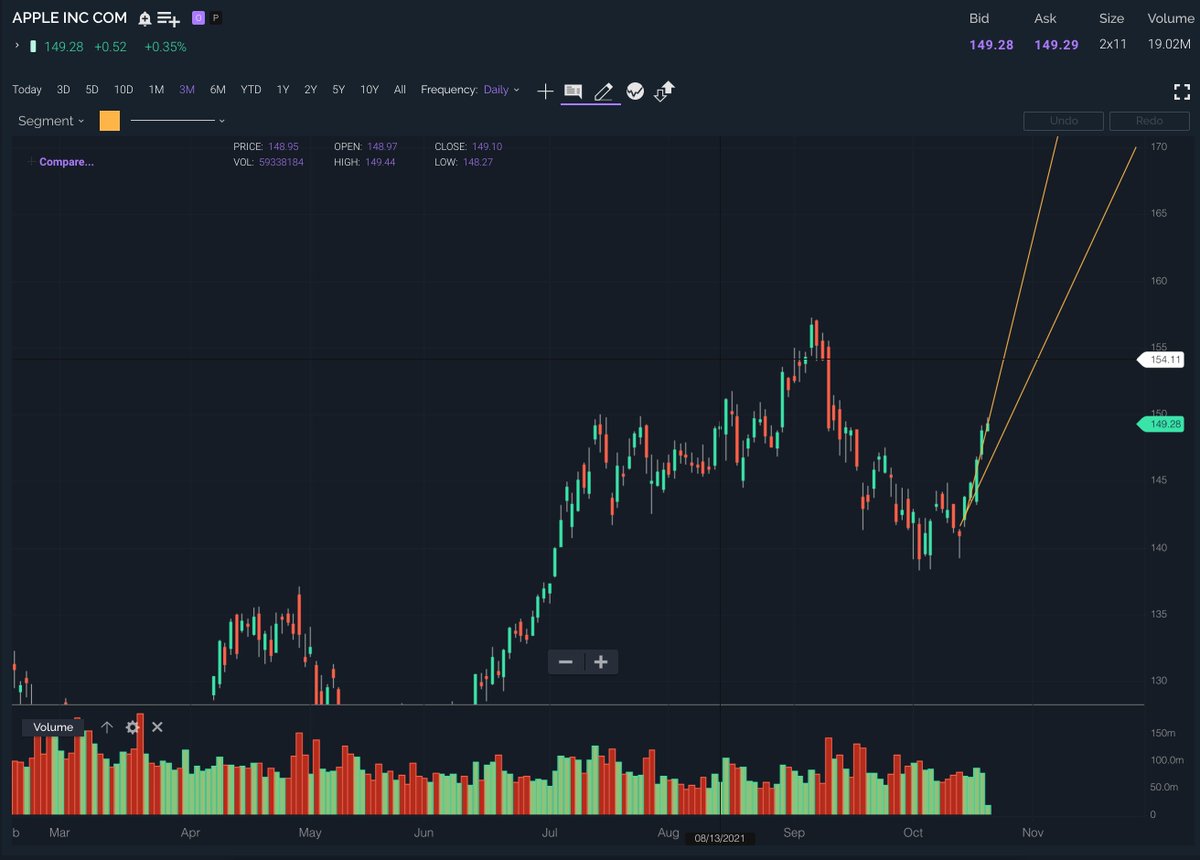Select the 3M range
The width and height of the screenshot is (1200, 860).
[187, 90]
